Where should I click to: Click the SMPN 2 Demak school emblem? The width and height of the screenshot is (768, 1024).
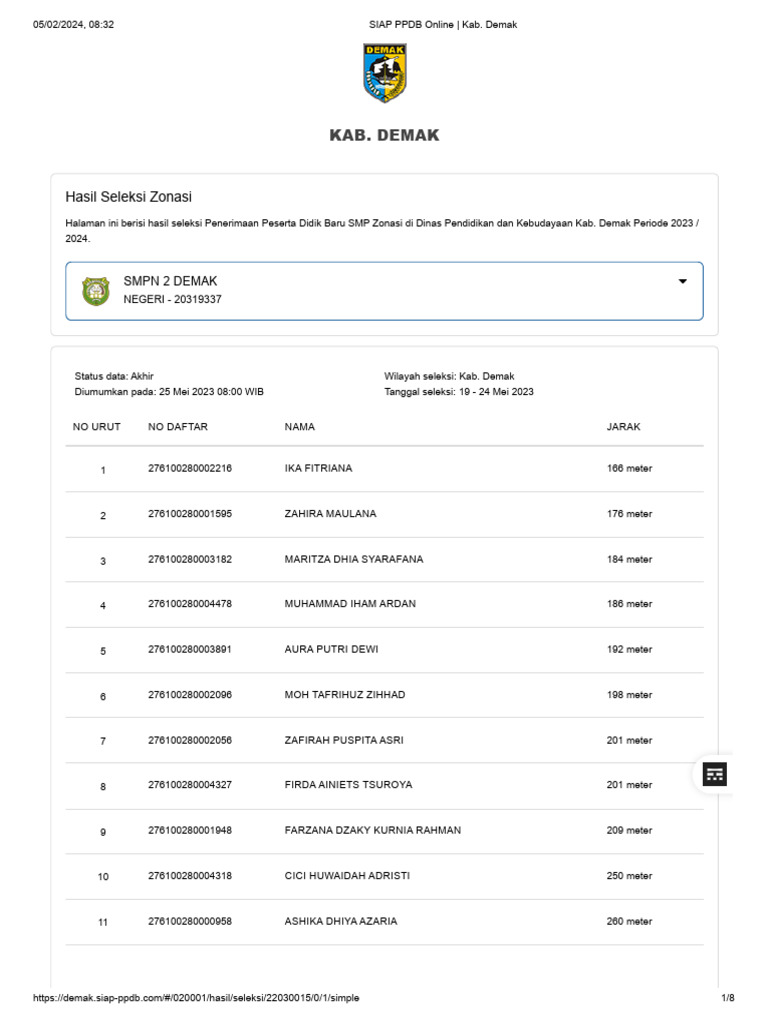click(x=95, y=291)
